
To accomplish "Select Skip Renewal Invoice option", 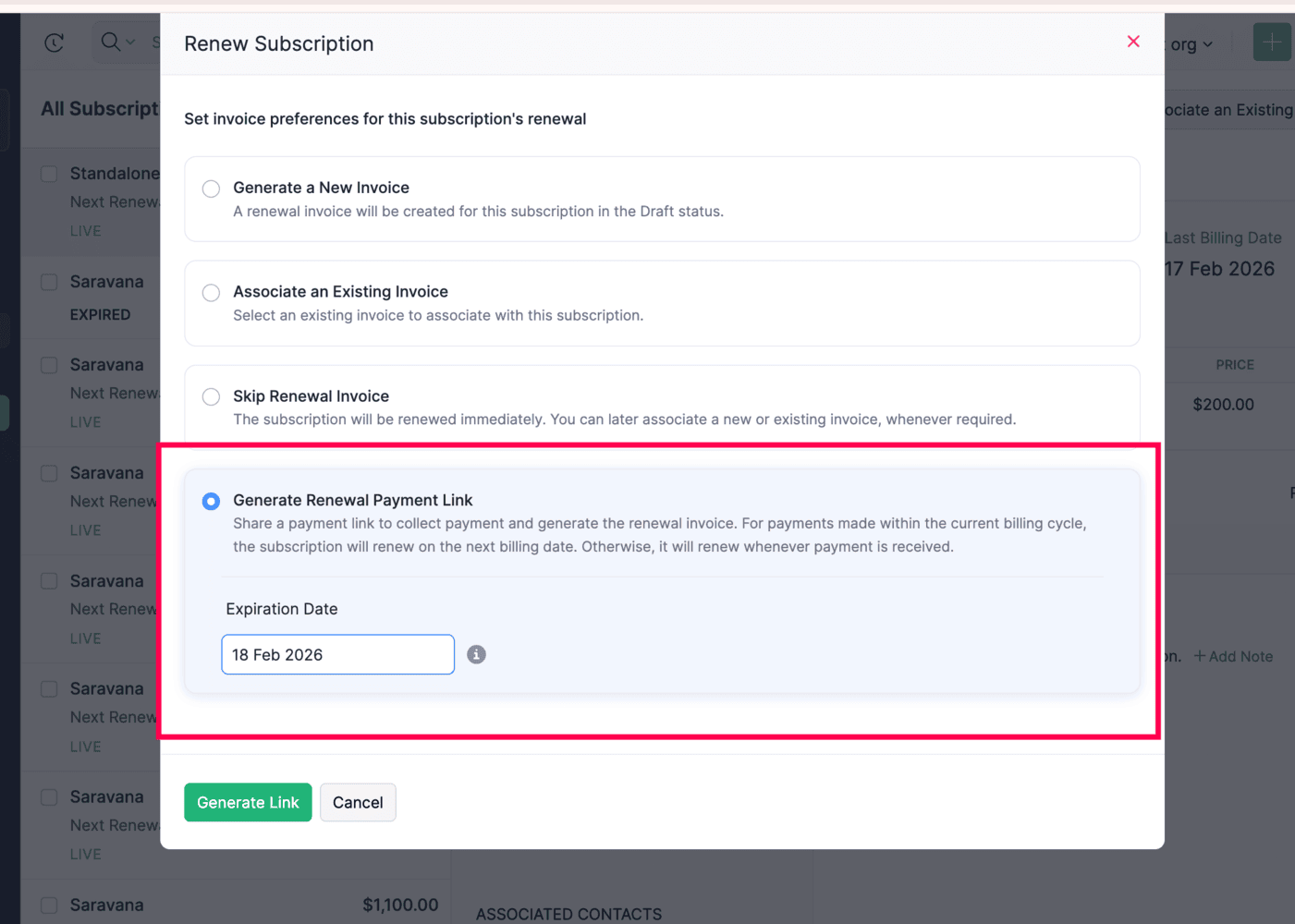I will pyautogui.click(x=212, y=397).
